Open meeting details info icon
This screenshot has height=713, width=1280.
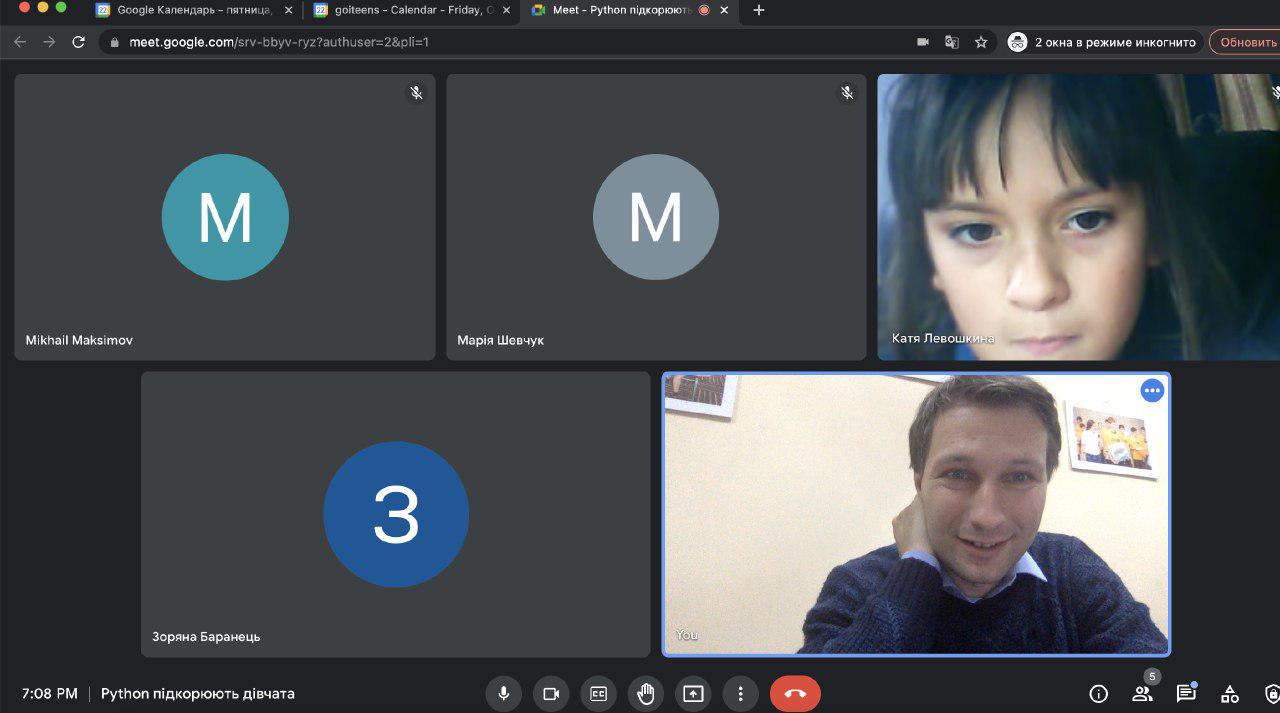(1098, 694)
